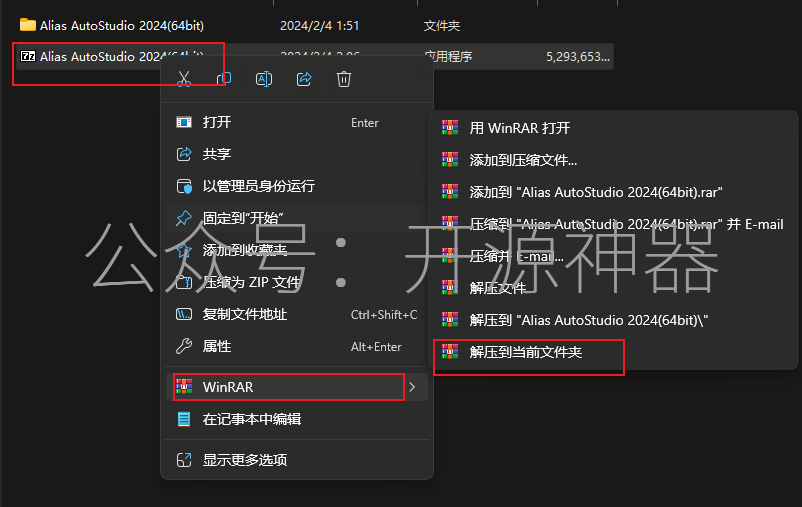
Task: Click the copy path icon
Action: 184,314
